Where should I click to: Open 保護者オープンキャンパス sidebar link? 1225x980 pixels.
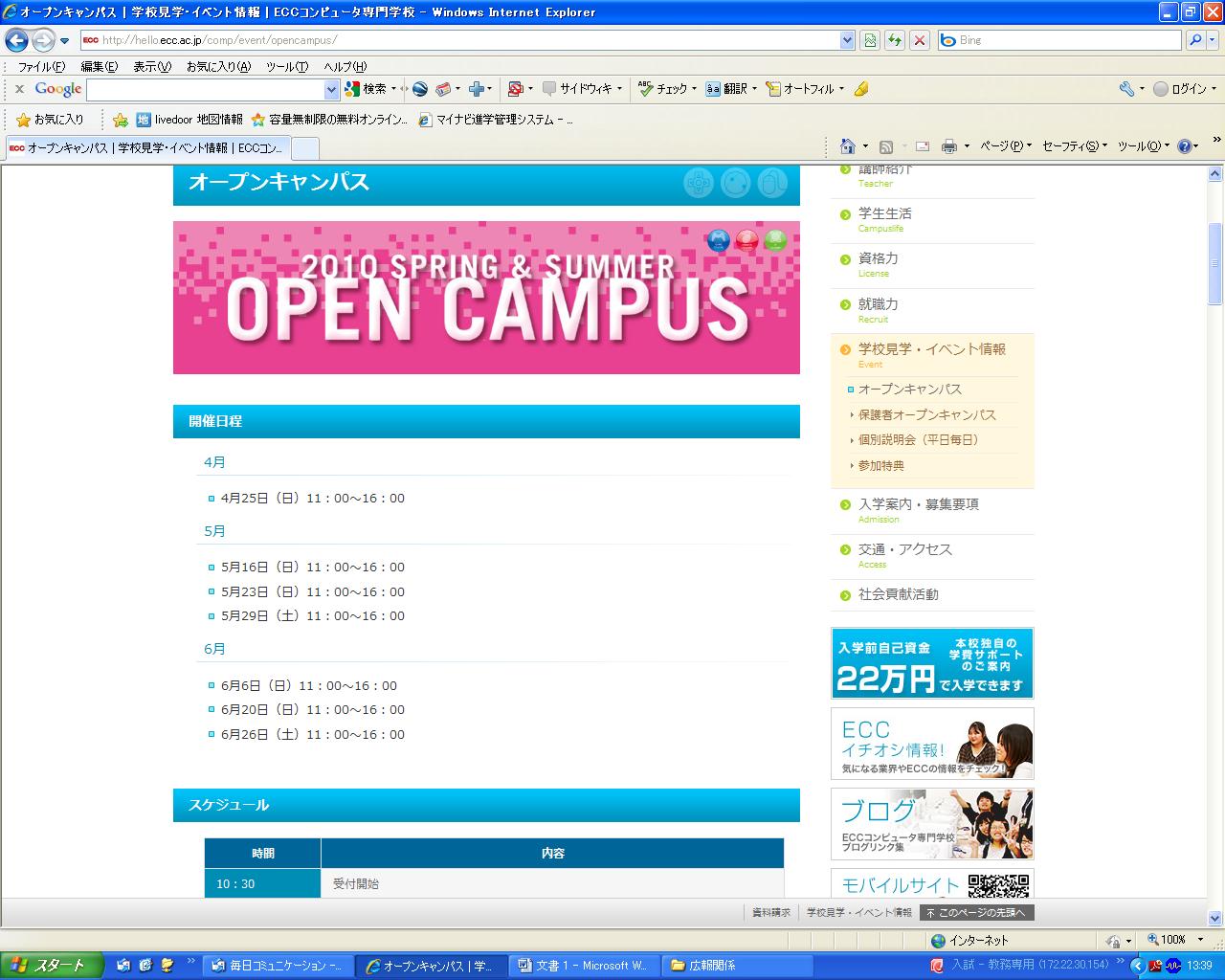click(926, 414)
